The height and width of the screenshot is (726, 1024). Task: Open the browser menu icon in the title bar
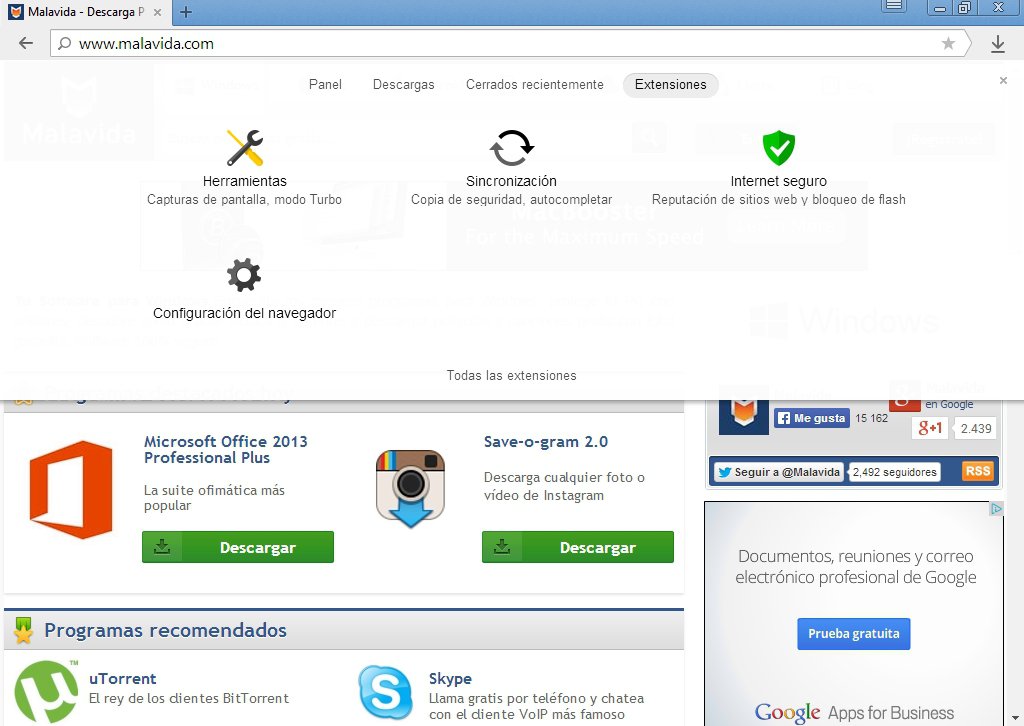click(893, 7)
